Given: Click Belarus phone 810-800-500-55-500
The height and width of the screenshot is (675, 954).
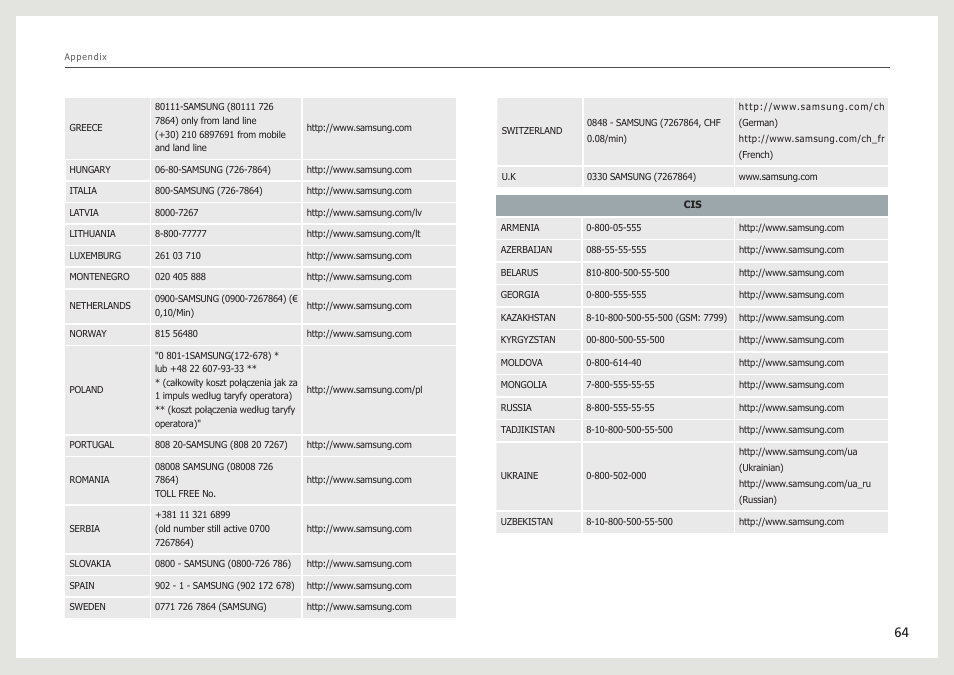Looking at the screenshot, I should [x=627, y=273].
